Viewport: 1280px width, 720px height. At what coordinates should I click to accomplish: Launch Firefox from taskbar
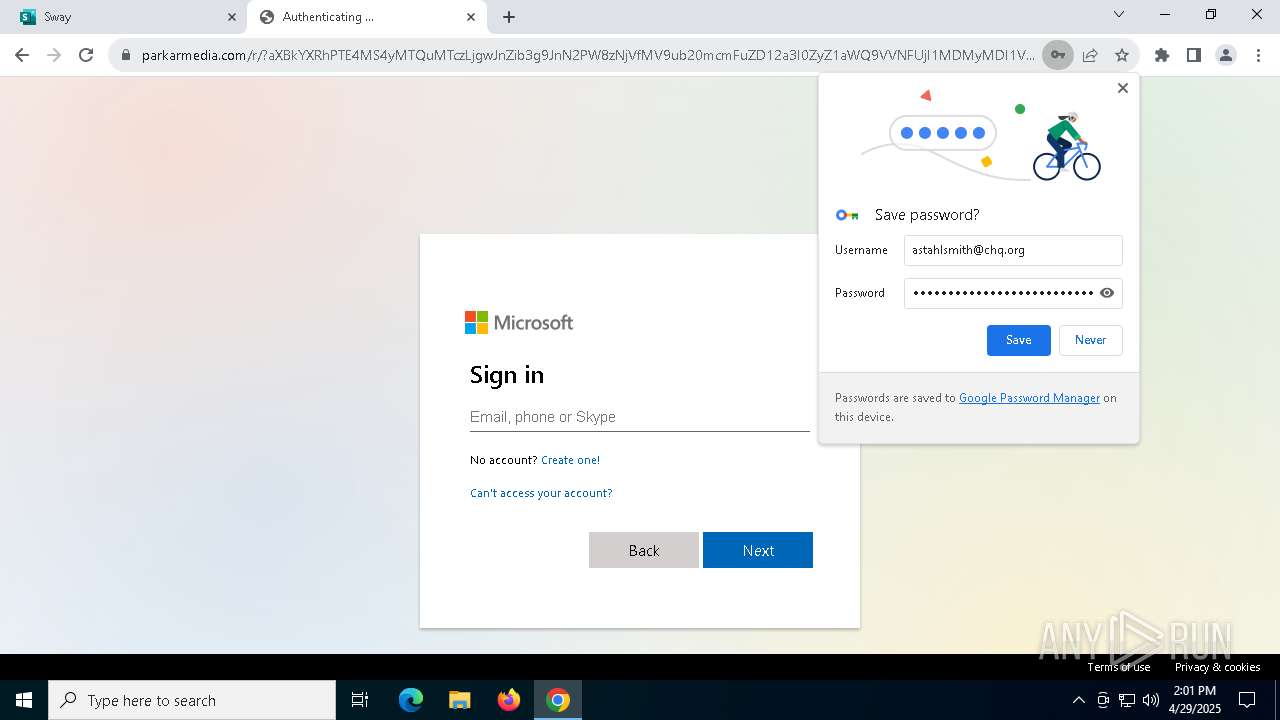point(509,700)
